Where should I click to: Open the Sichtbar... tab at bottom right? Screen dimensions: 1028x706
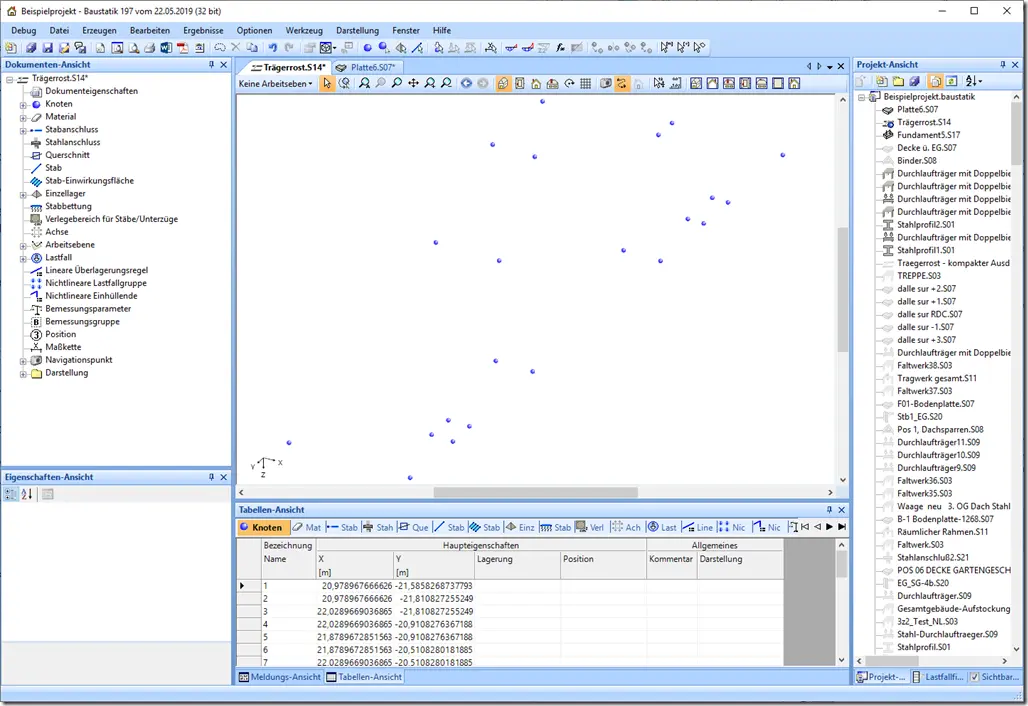(995, 677)
